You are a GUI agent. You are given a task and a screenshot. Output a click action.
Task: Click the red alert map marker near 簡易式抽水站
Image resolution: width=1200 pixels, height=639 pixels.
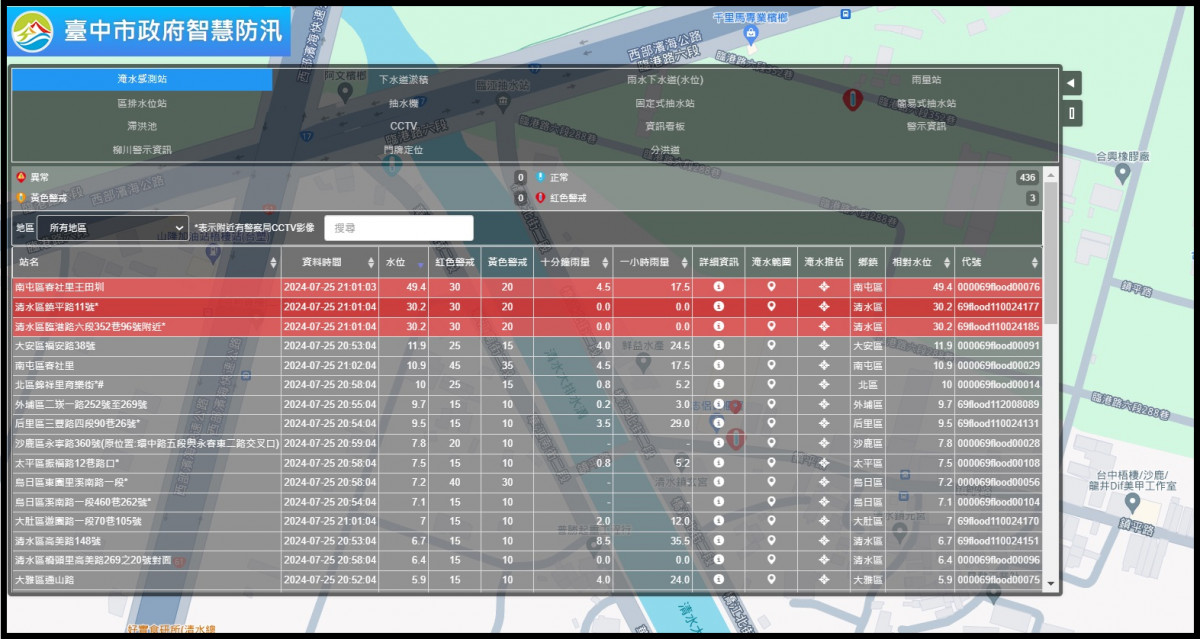pyautogui.click(x=851, y=99)
